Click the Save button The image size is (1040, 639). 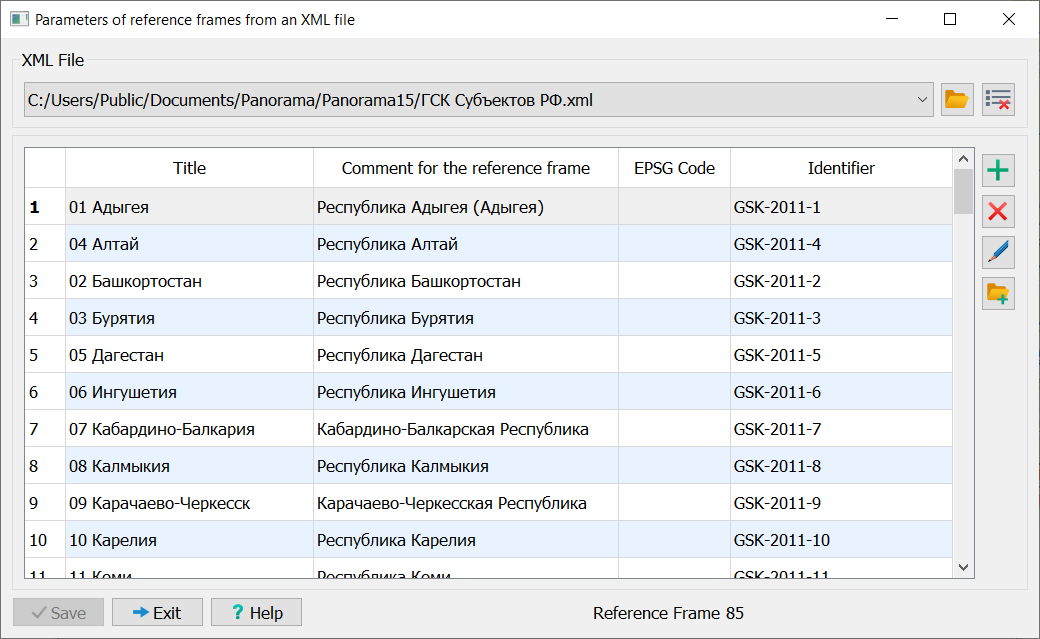click(x=58, y=613)
